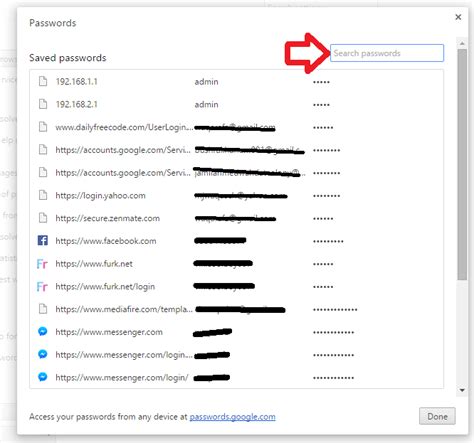Close the Passwords dialog with the X
This screenshot has height=443, width=474.
point(458,17)
